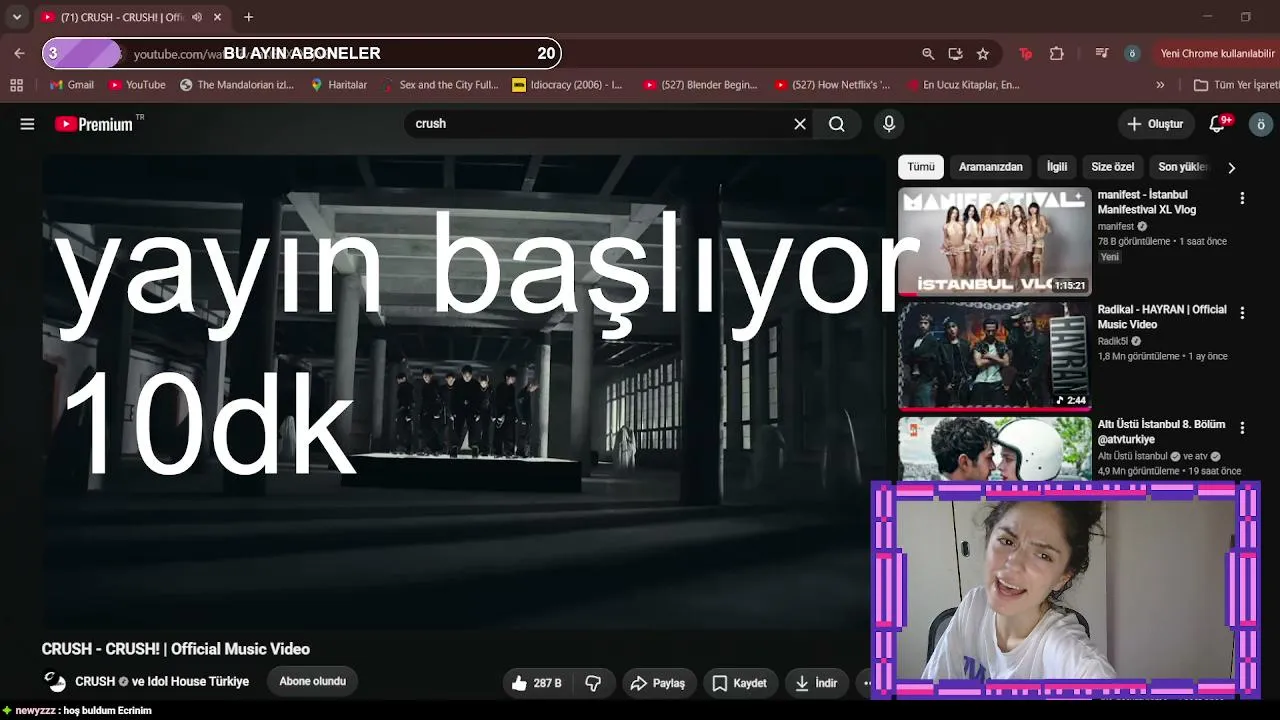Select the İlgili filter chip

[x=1057, y=167]
